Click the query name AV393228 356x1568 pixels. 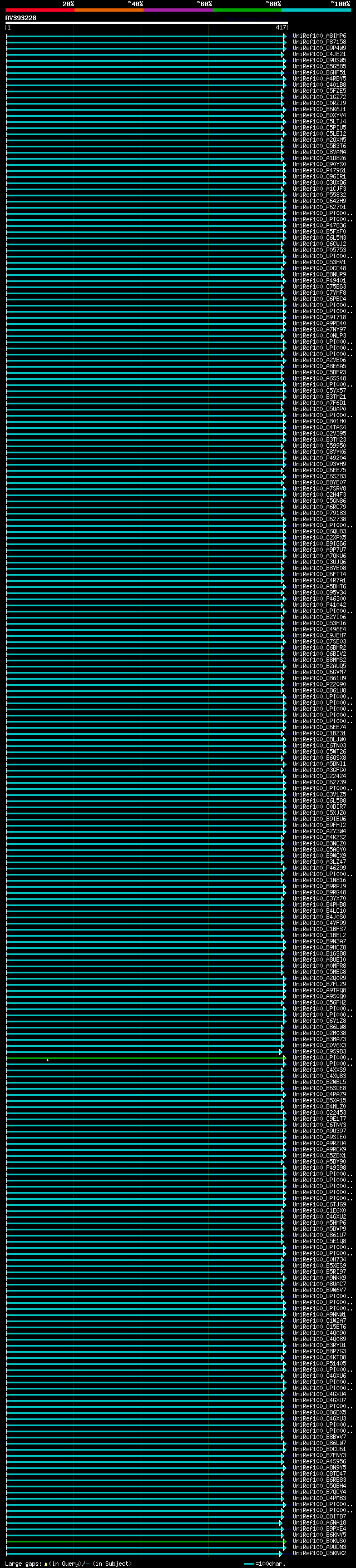point(21,18)
